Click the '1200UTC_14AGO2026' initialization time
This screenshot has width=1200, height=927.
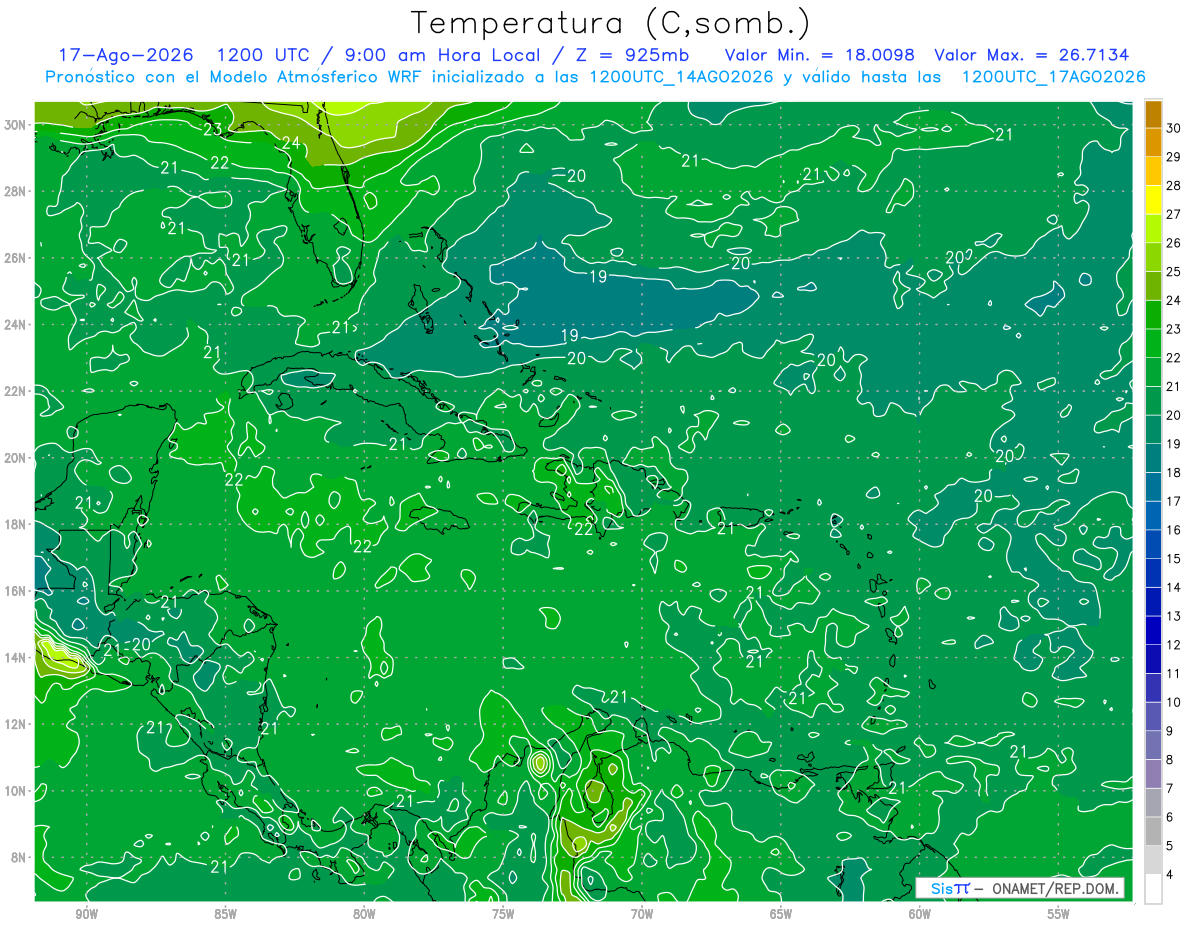click(682, 77)
